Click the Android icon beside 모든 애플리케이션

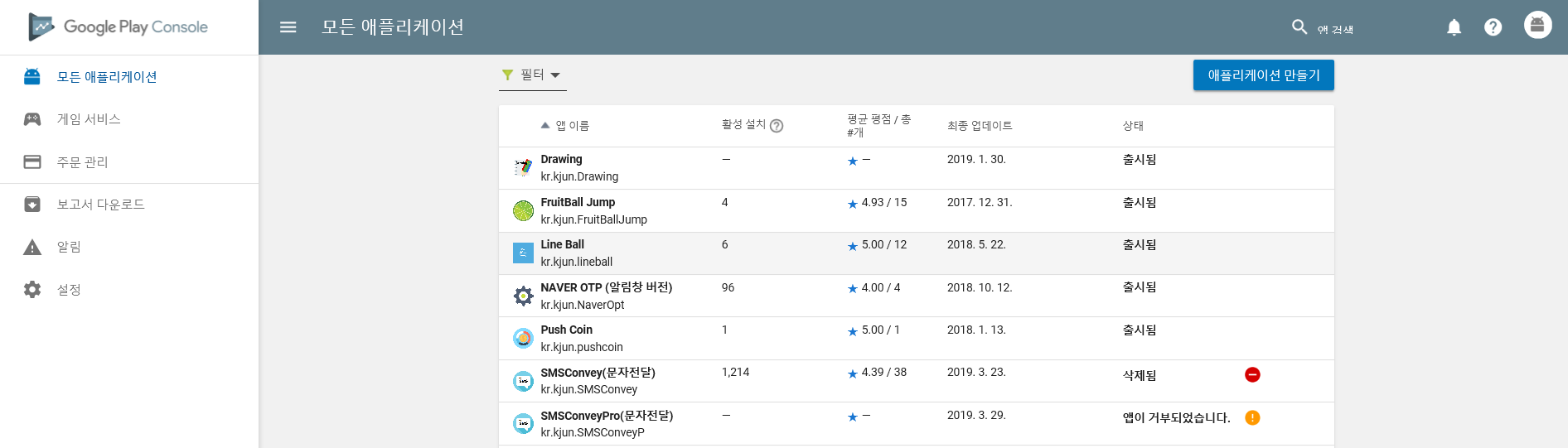pyautogui.click(x=32, y=77)
